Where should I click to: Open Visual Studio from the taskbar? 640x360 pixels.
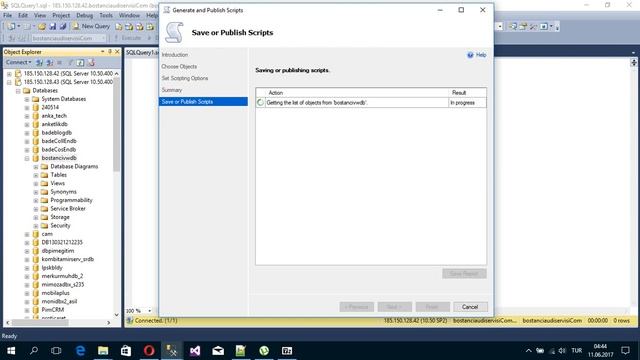tap(195, 351)
